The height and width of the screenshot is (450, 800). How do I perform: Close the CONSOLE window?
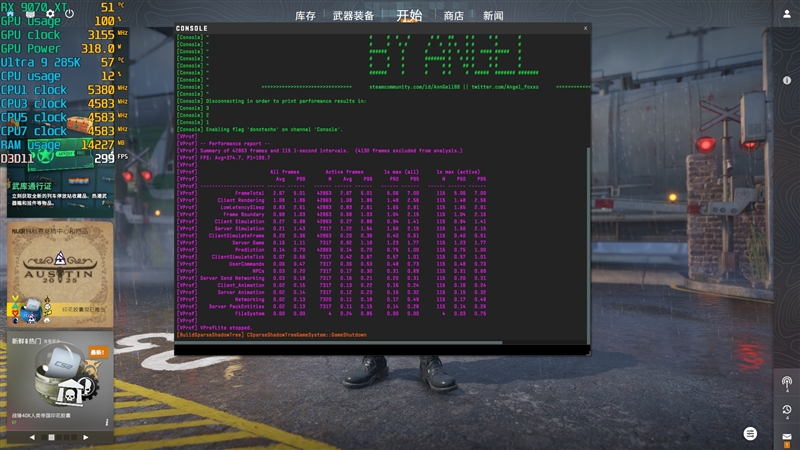coord(585,28)
